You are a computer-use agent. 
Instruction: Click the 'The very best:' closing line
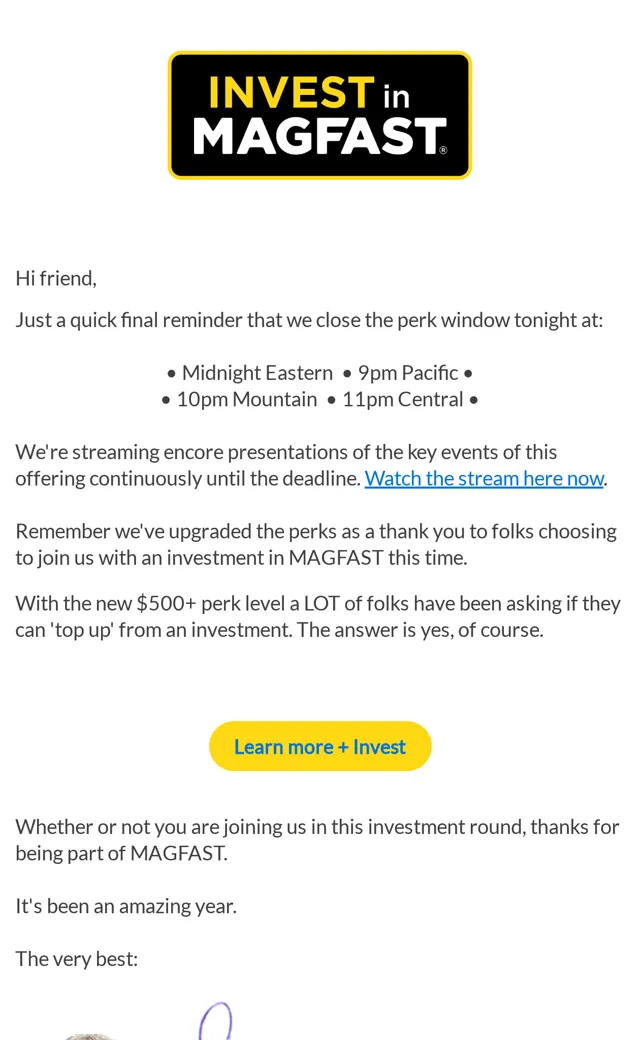(x=76, y=959)
